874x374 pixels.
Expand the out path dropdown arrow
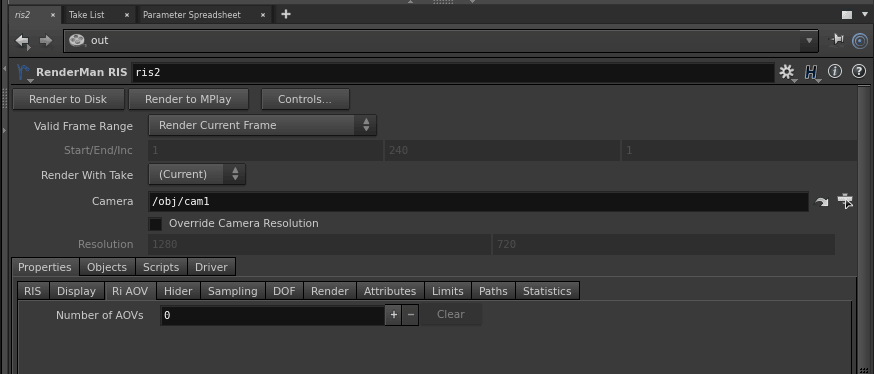pos(809,41)
